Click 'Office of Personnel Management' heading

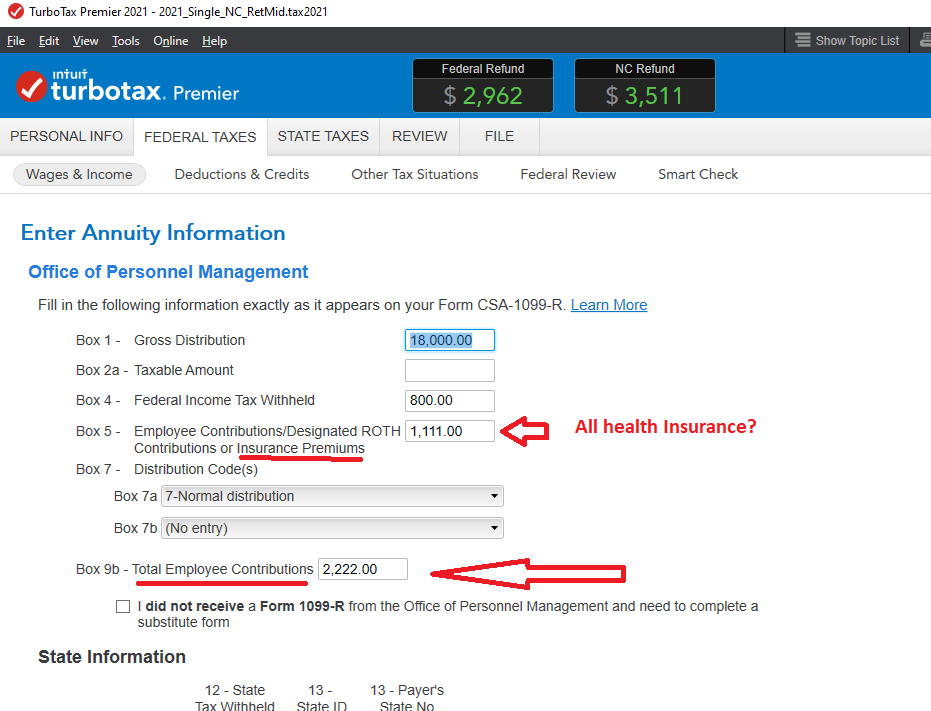168,271
